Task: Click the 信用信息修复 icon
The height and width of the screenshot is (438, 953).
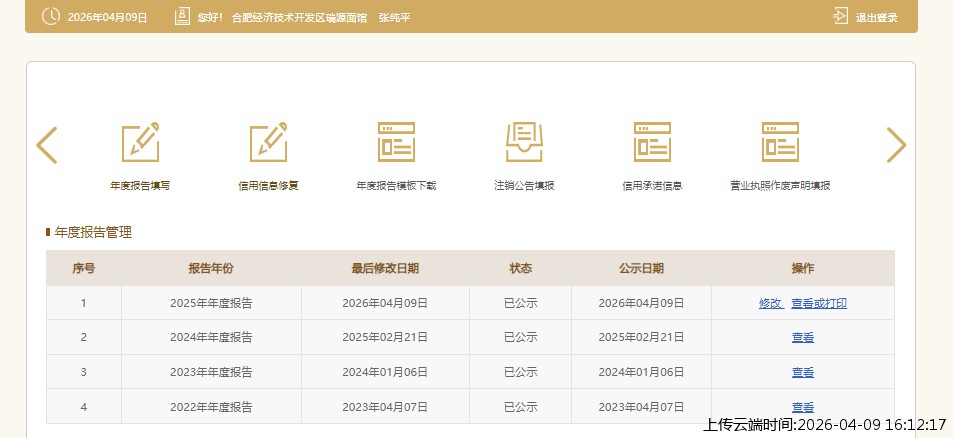Action: pyautogui.click(x=268, y=143)
